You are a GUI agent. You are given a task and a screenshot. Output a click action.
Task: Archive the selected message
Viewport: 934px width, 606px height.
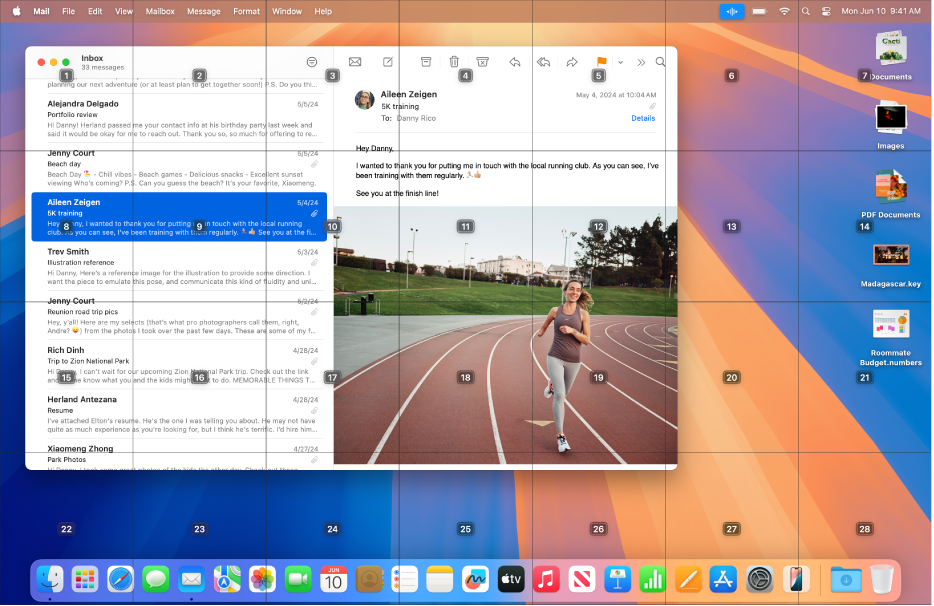click(426, 61)
